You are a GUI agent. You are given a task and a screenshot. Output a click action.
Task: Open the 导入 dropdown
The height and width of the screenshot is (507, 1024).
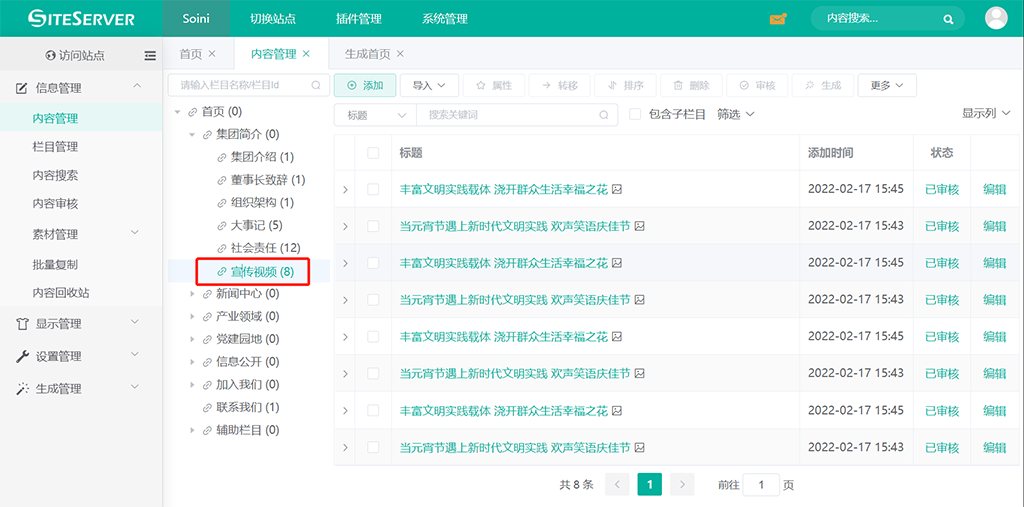click(429, 86)
